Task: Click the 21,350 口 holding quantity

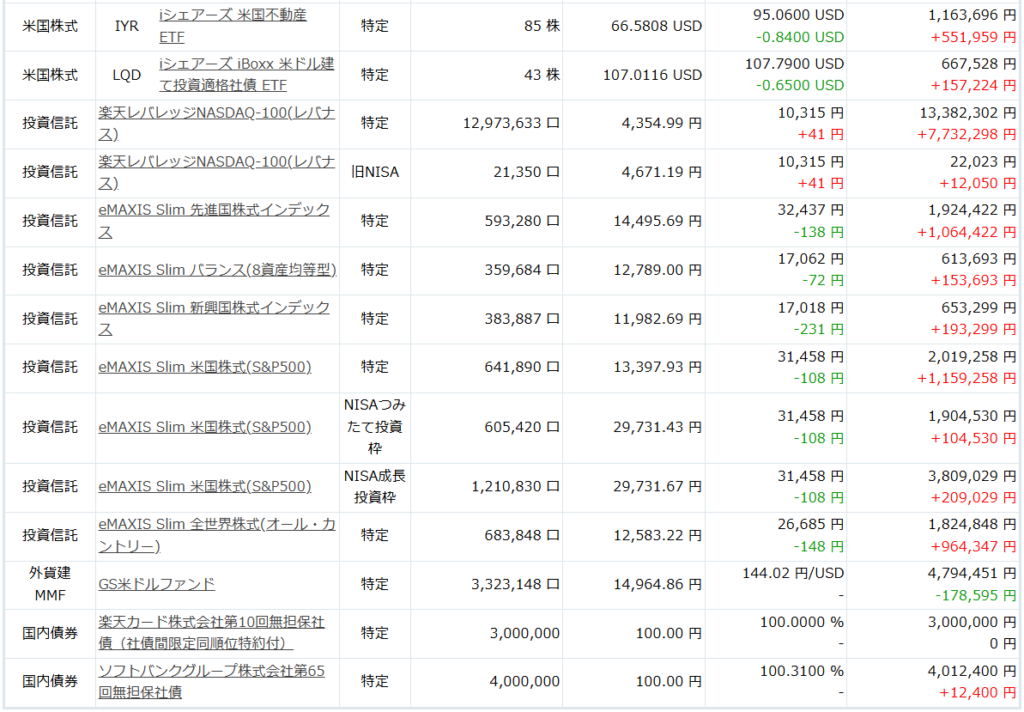Action: pos(526,172)
